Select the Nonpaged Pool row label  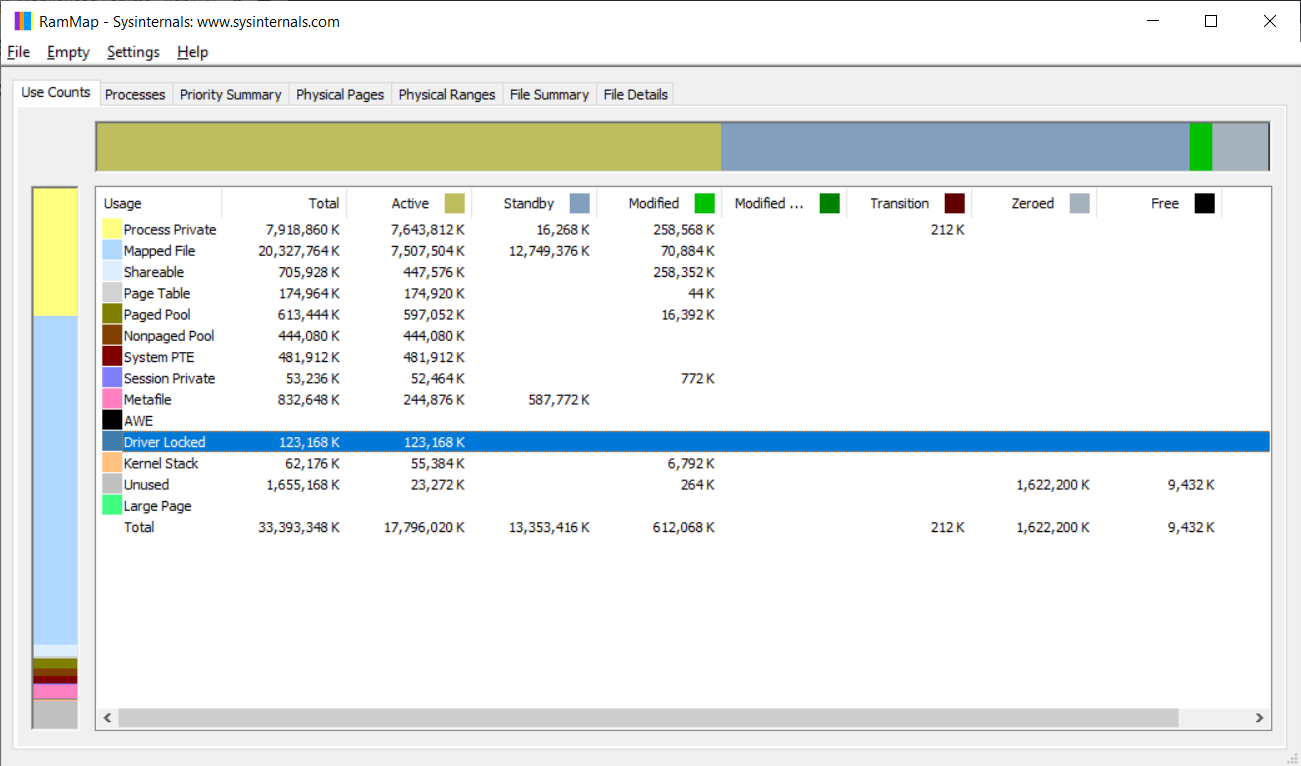(x=169, y=336)
